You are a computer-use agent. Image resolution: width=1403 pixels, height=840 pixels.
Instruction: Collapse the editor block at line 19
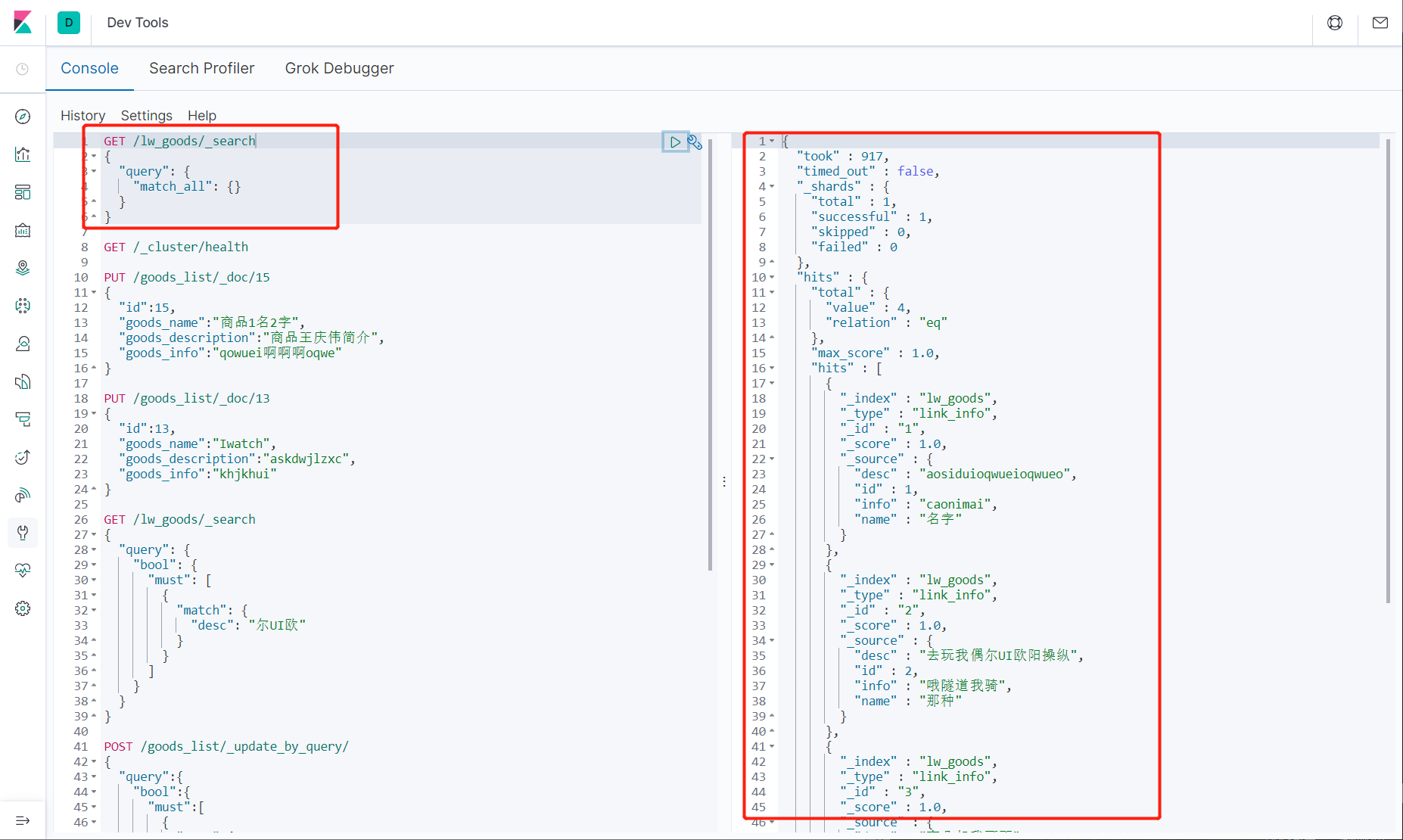click(x=94, y=414)
